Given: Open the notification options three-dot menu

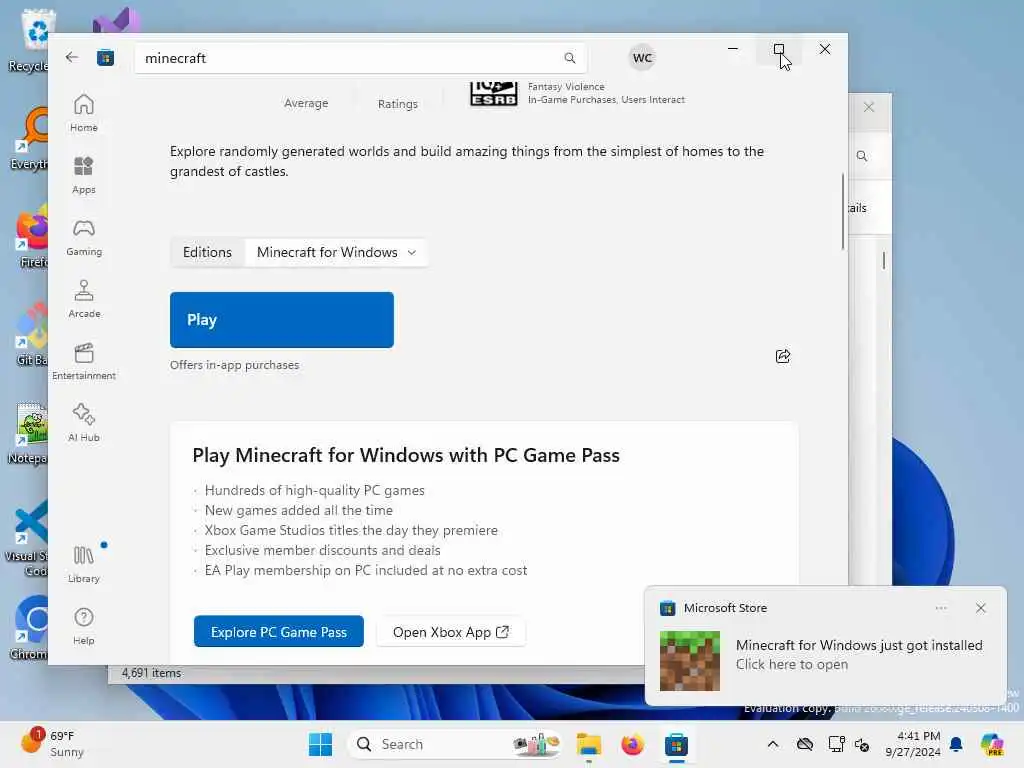Looking at the screenshot, I should (940, 608).
